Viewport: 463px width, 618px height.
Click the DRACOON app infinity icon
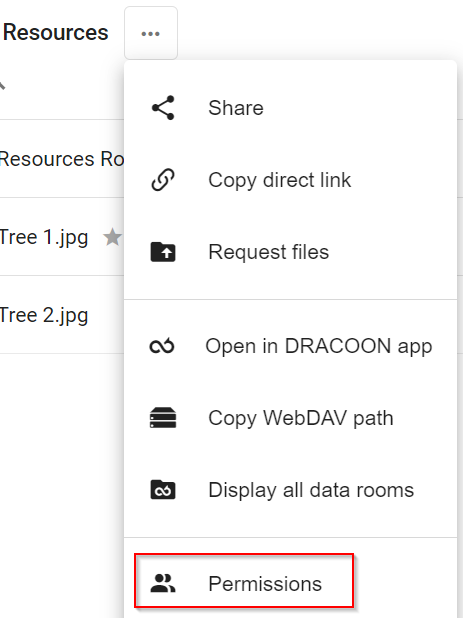pos(162,346)
